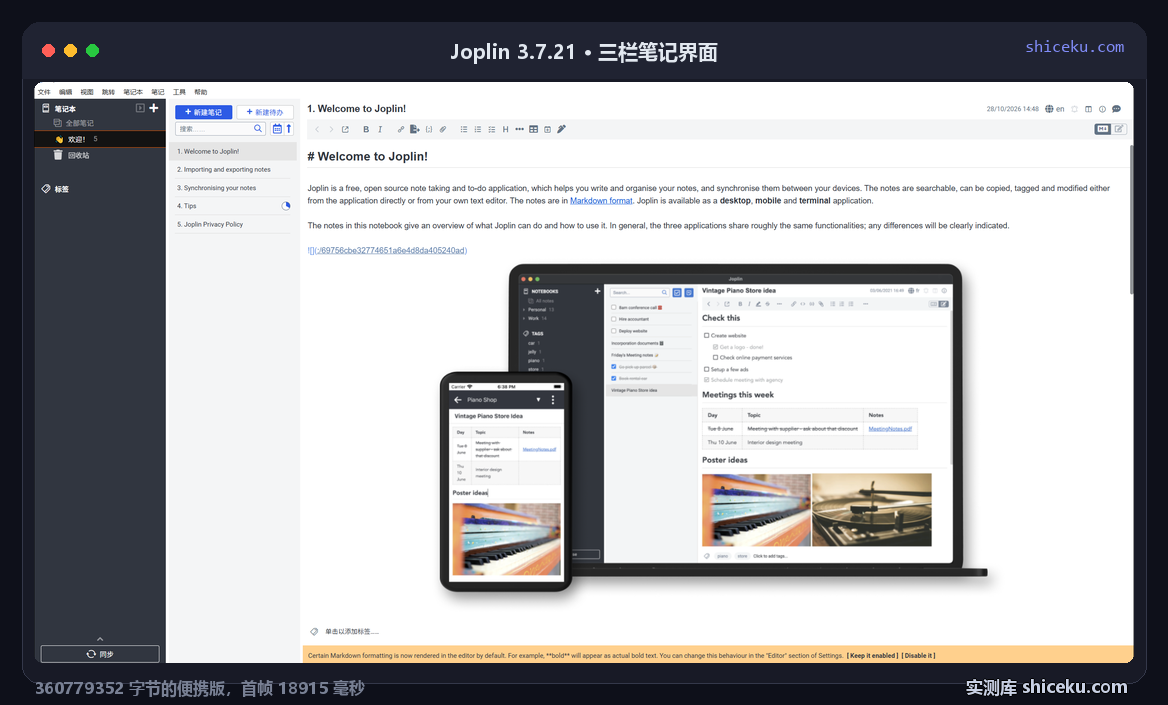The image size is (1168, 705).
Task: Insert table with grid icon
Action: (x=533, y=130)
